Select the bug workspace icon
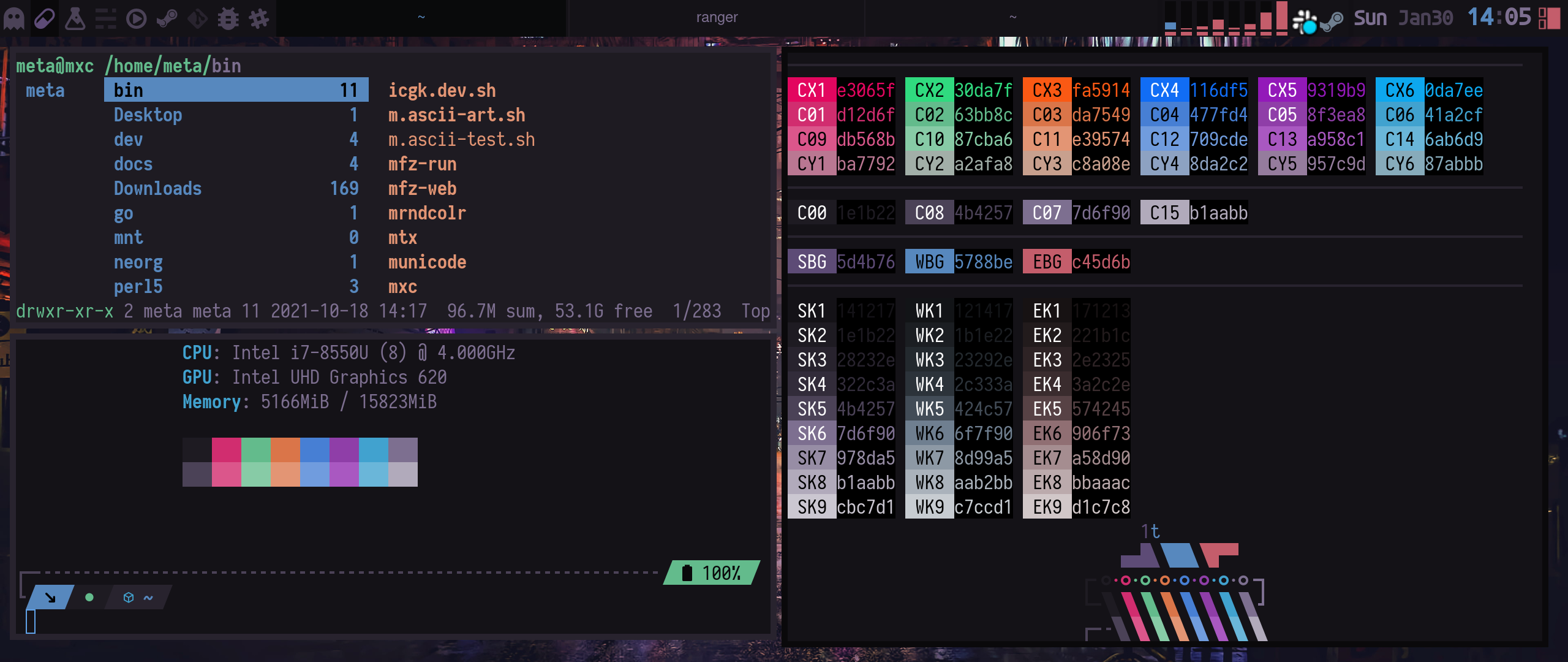1568x662 pixels. [228, 18]
